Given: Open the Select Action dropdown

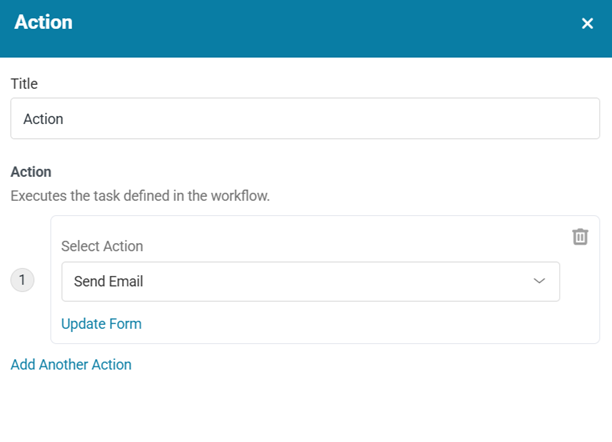Looking at the screenshot, I should pyautogui.click(x=310, y=282).
